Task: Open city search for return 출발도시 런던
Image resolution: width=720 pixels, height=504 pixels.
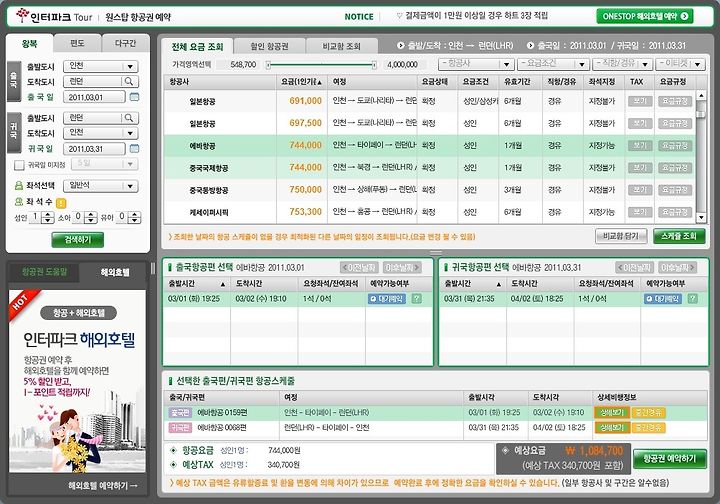Action: pos(129,118)
